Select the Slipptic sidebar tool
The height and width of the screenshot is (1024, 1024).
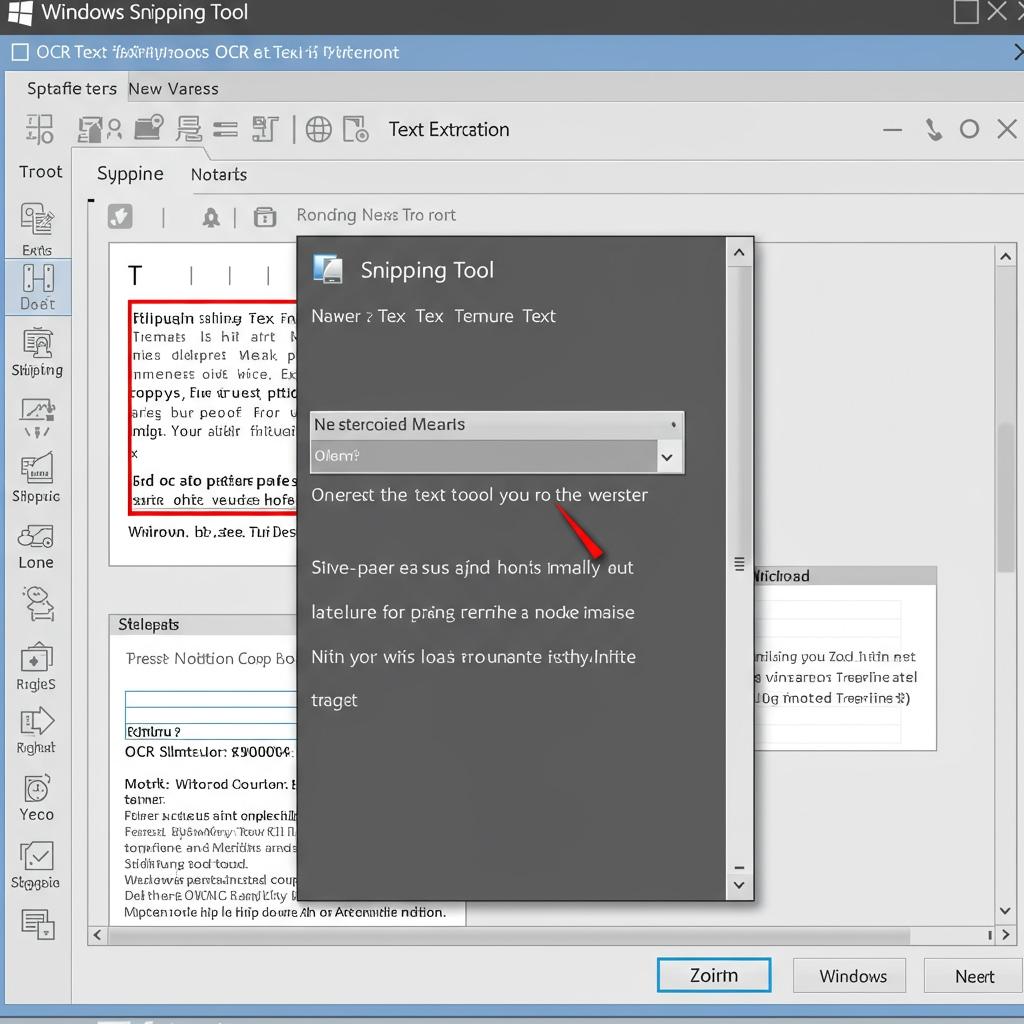click(37, 477)
